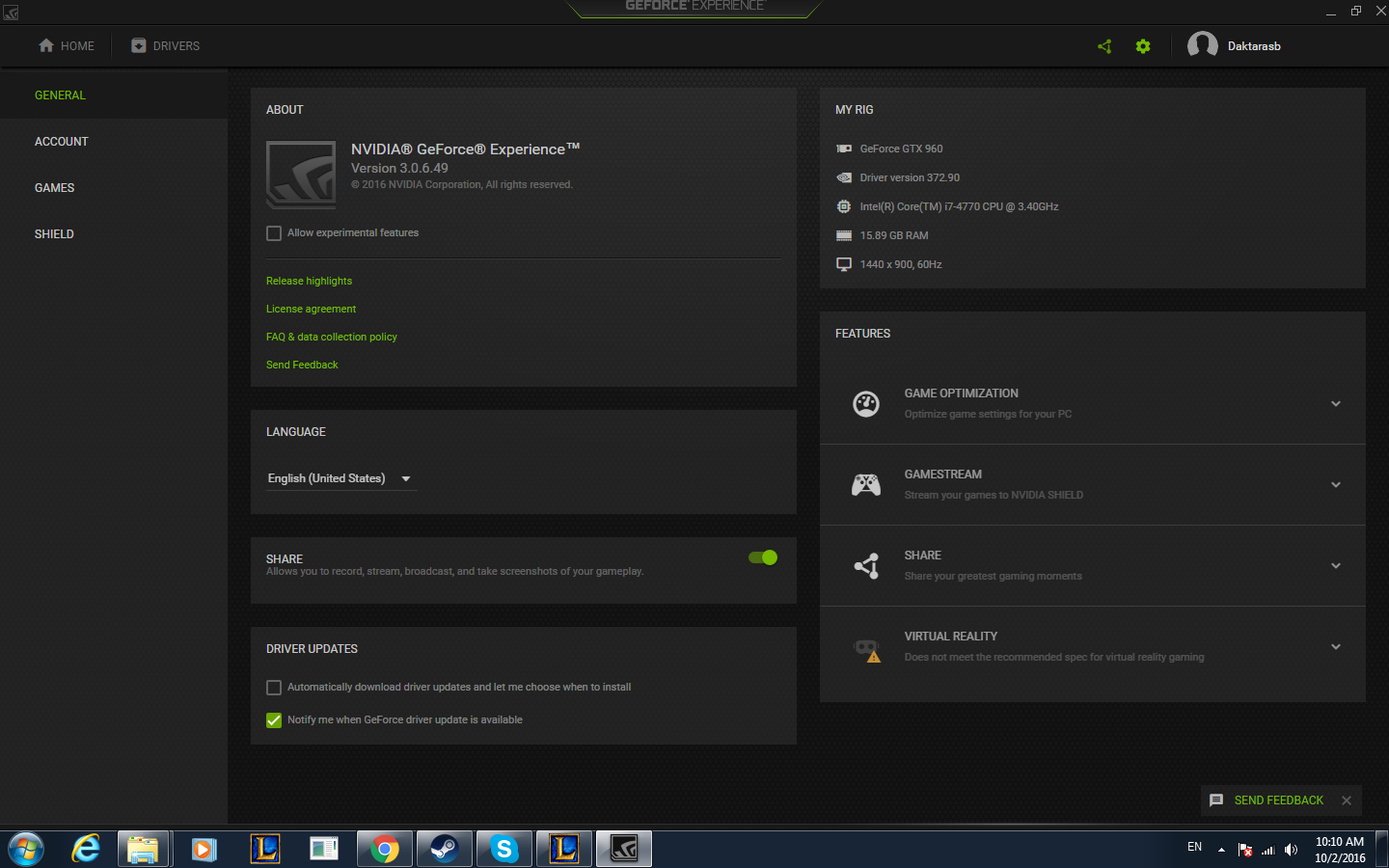The width and height of the screenshot is (1389, 868).
Task: Check automatically download driver updates option
Action: point(274,688)
